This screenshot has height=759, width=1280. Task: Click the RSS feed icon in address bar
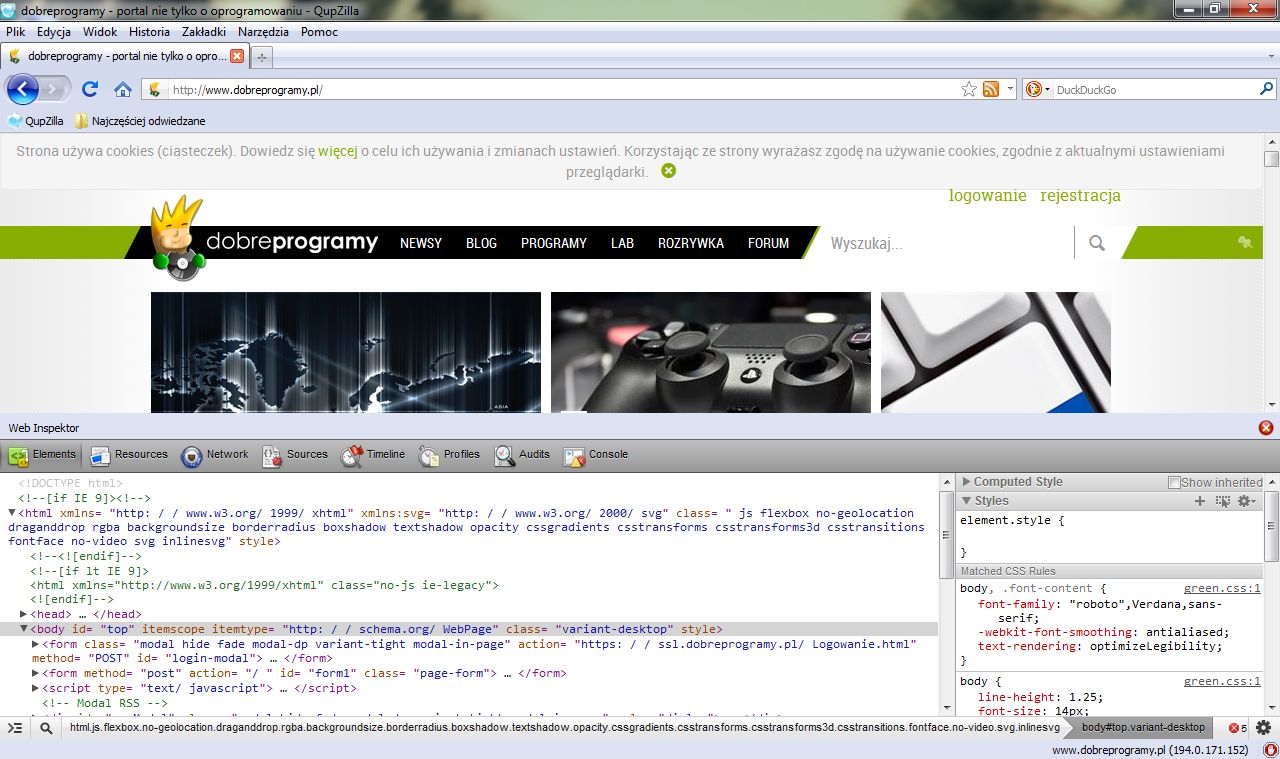click(x=991, y=90)
